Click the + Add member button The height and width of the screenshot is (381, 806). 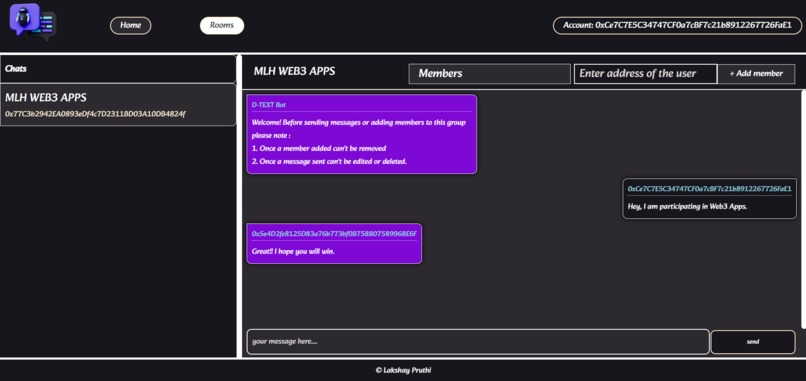pyautogui.click(x=756, y=74)
